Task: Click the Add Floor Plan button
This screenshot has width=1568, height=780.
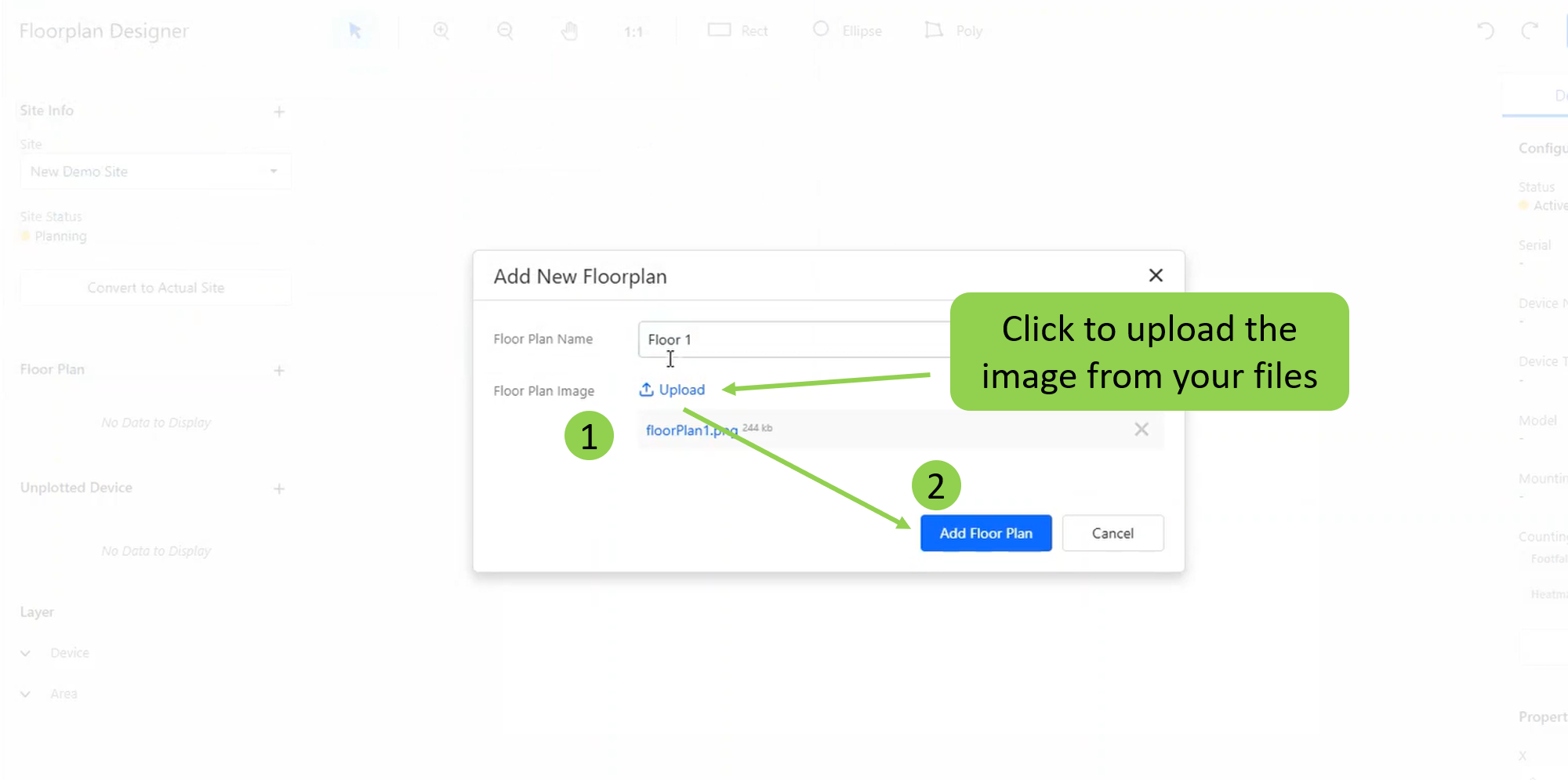Action: coord(986,533)
